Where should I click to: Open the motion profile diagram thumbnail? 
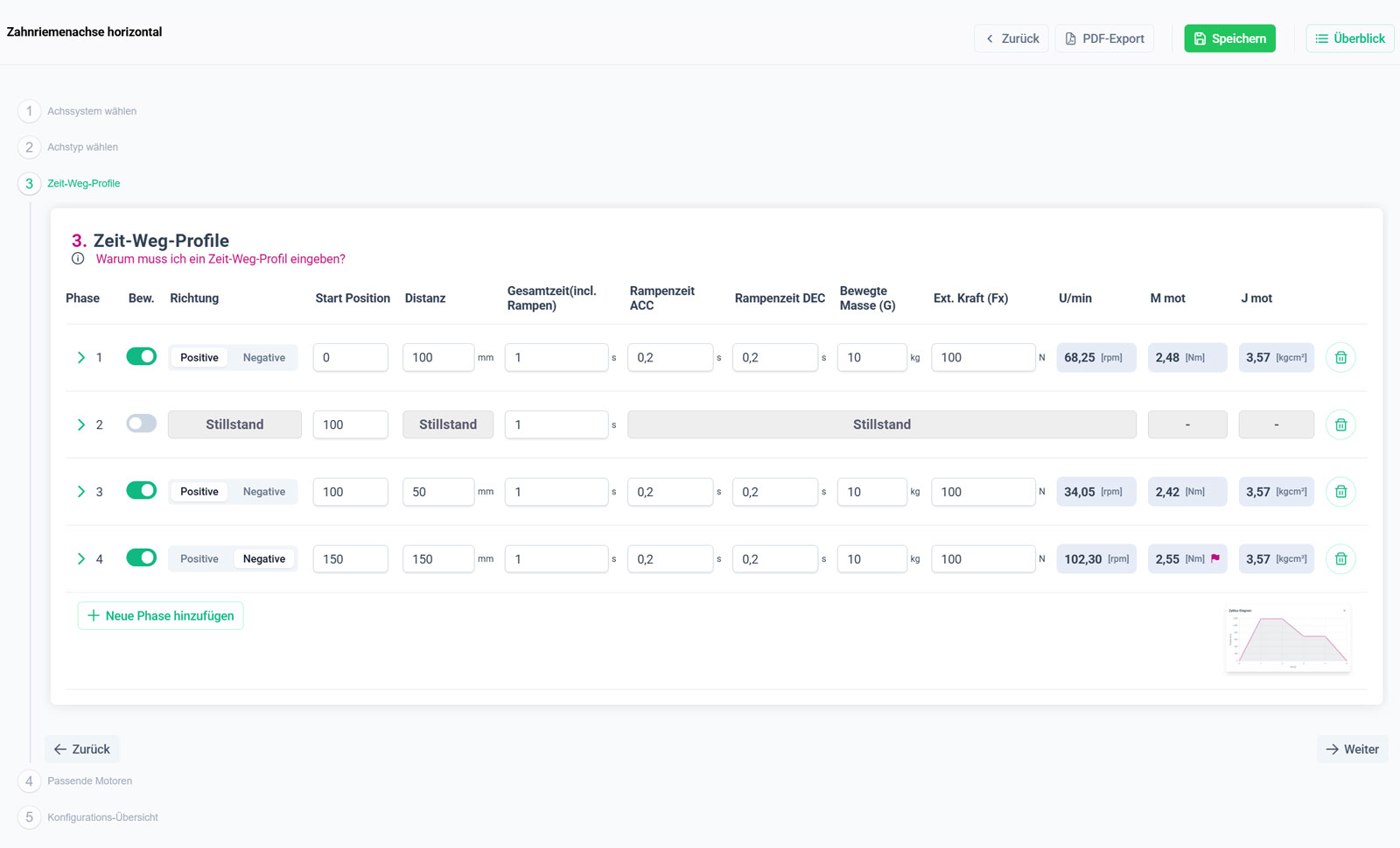[1288, 639]
